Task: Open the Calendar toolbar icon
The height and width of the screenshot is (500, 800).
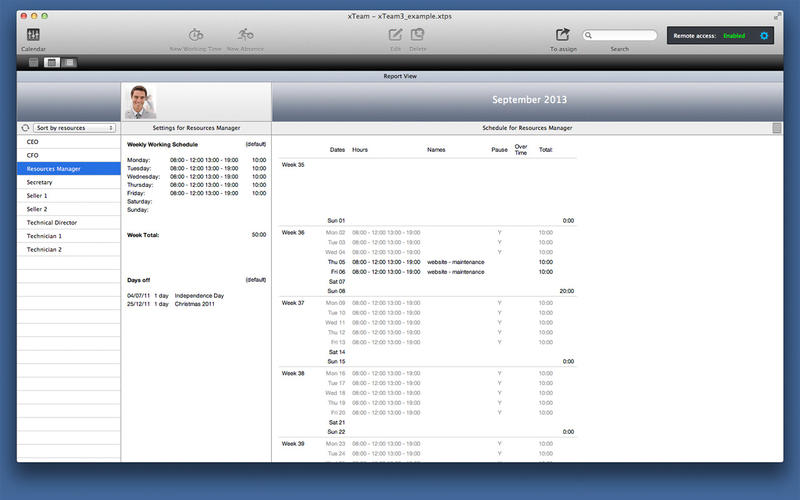Action: 33,35
